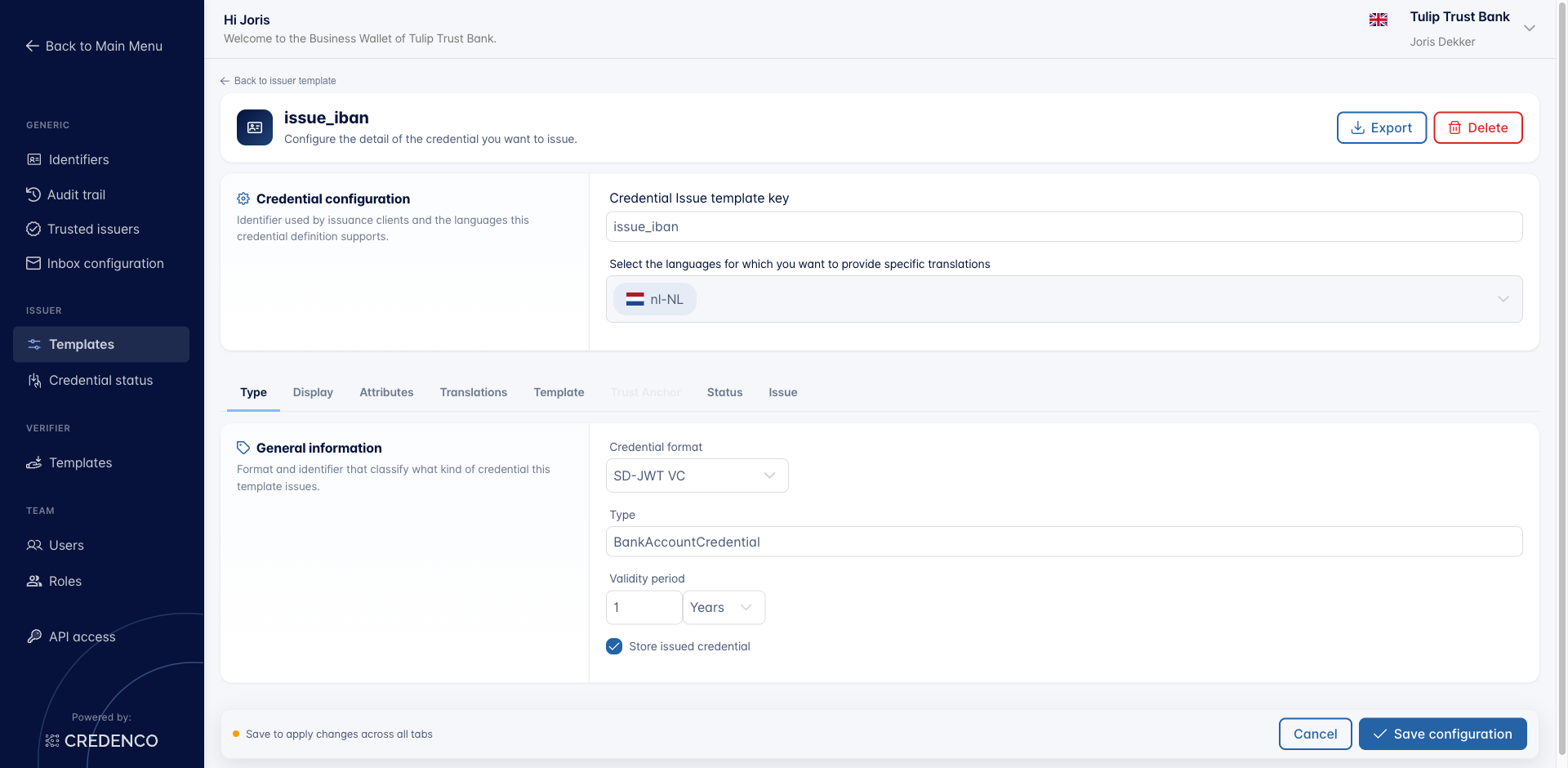Click the Issuer Templates sliders icon
This screenshot has height=768, width=1568.
coord(34,345)
